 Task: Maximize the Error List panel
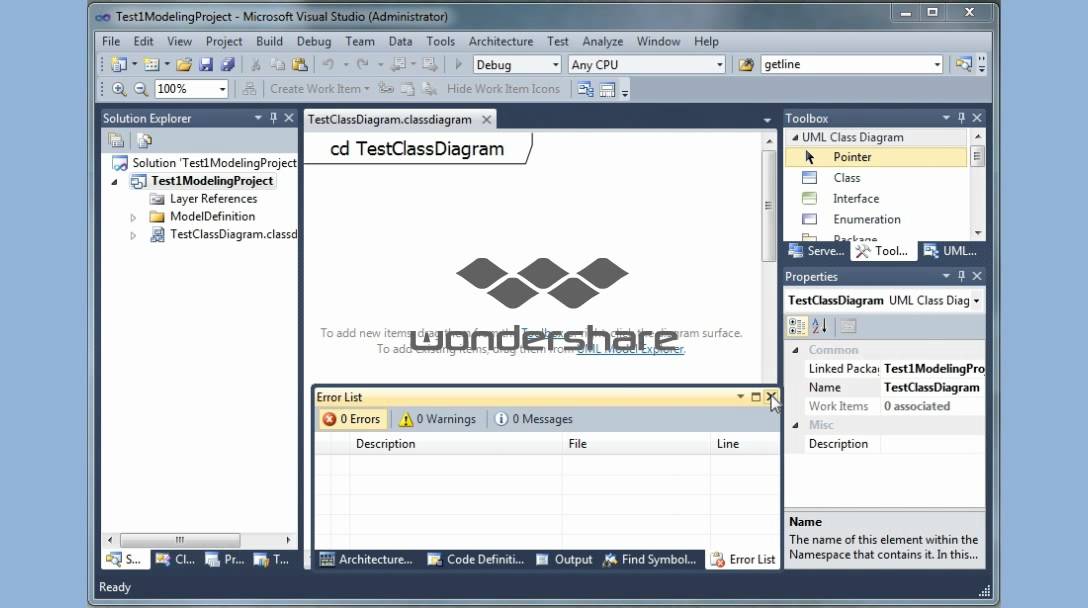[756, 397]
